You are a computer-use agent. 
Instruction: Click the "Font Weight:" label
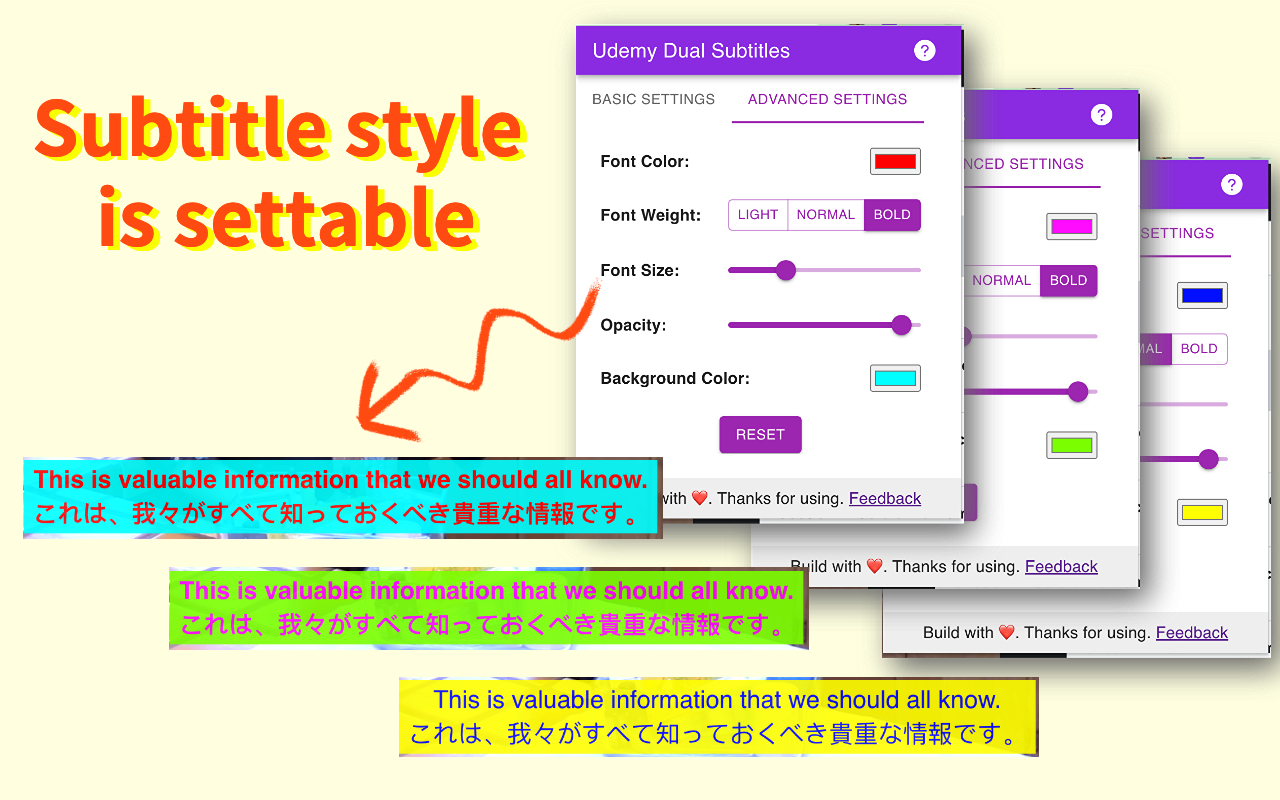[x=651, y=215]
